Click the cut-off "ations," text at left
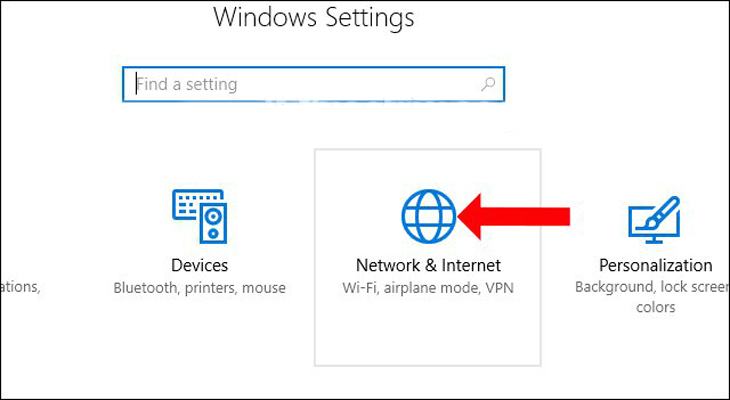 click(x=20, y=288)
